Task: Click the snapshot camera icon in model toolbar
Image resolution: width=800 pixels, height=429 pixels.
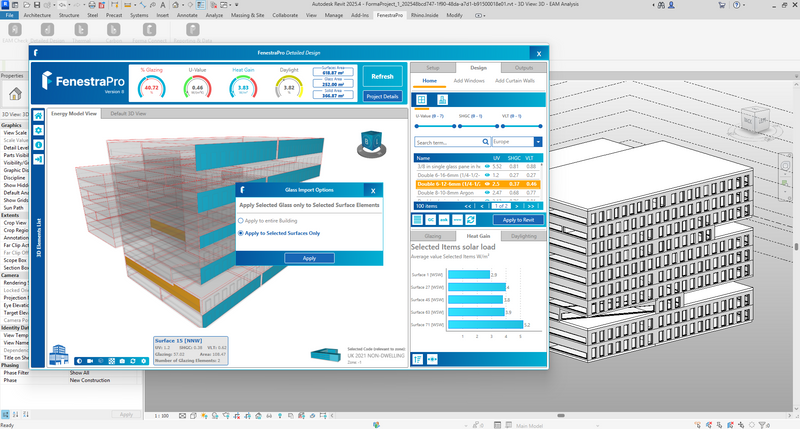Action: pos(122,361)
